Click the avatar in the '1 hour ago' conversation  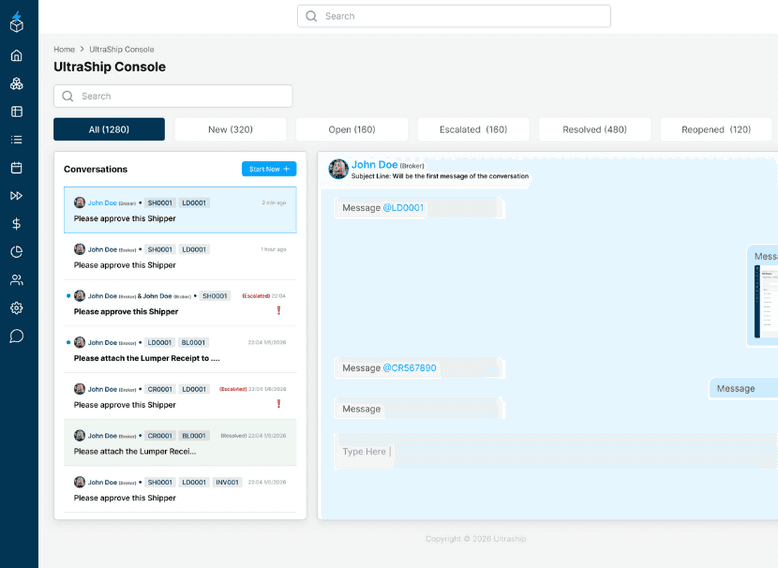(79, 249)
